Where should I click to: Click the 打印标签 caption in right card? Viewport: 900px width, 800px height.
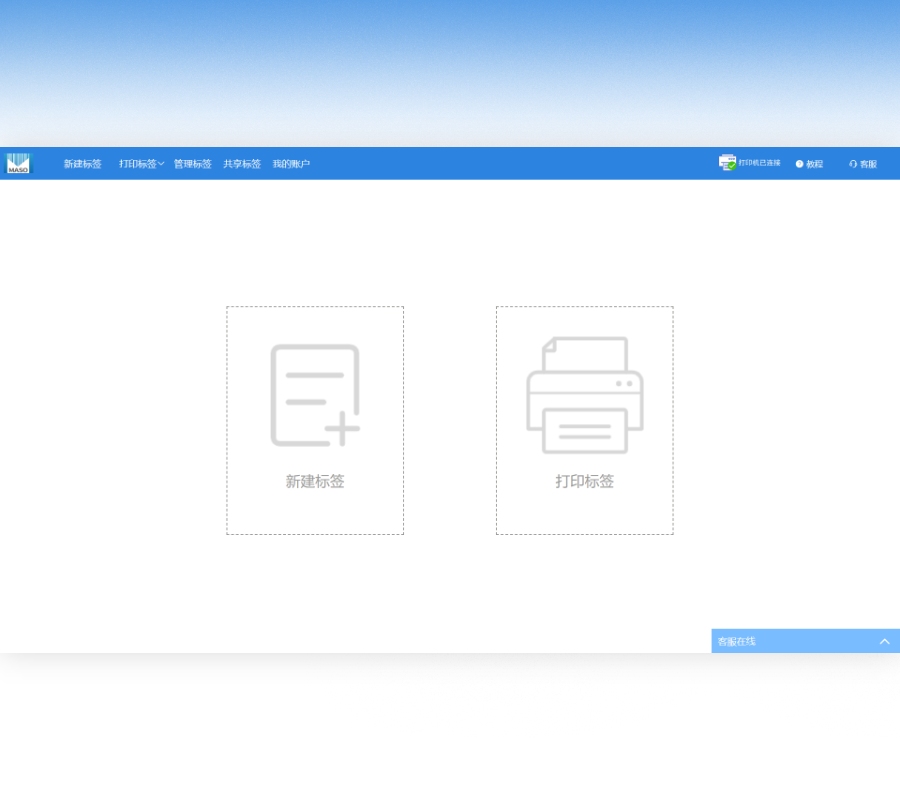coord(585,481)
